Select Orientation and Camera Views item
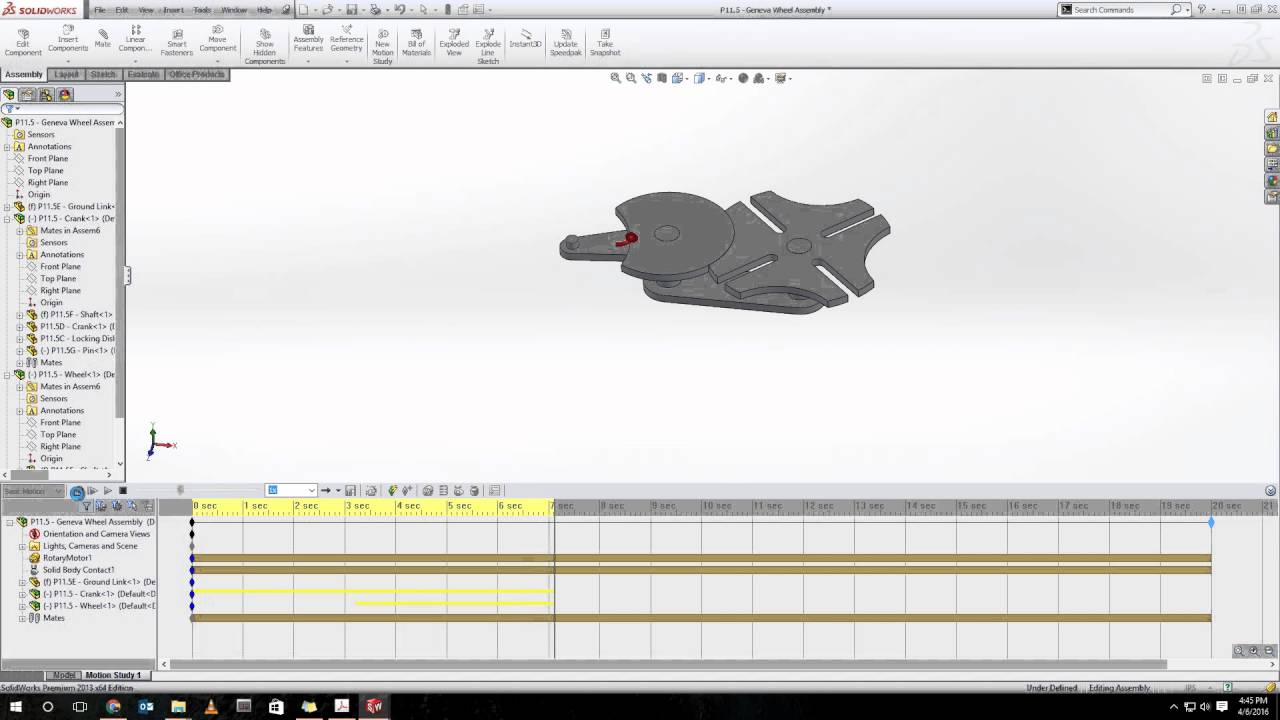The image size is (1280, 720). (96, 534)
